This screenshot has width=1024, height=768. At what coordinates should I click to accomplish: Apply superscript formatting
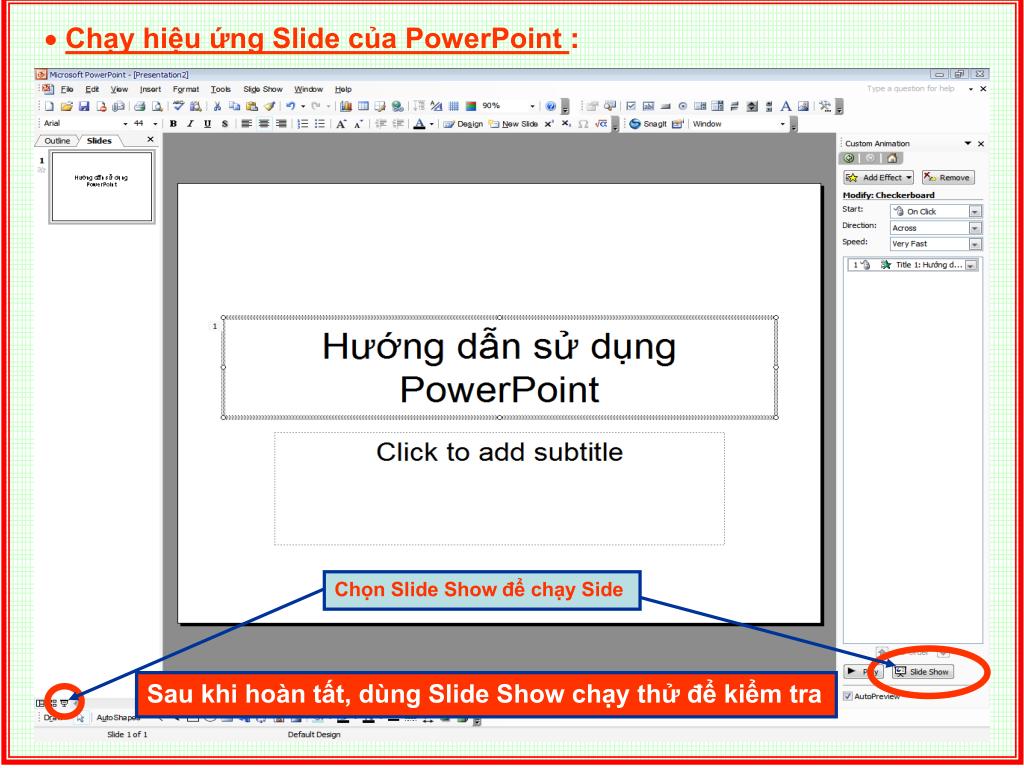click(x=549, y=123)
